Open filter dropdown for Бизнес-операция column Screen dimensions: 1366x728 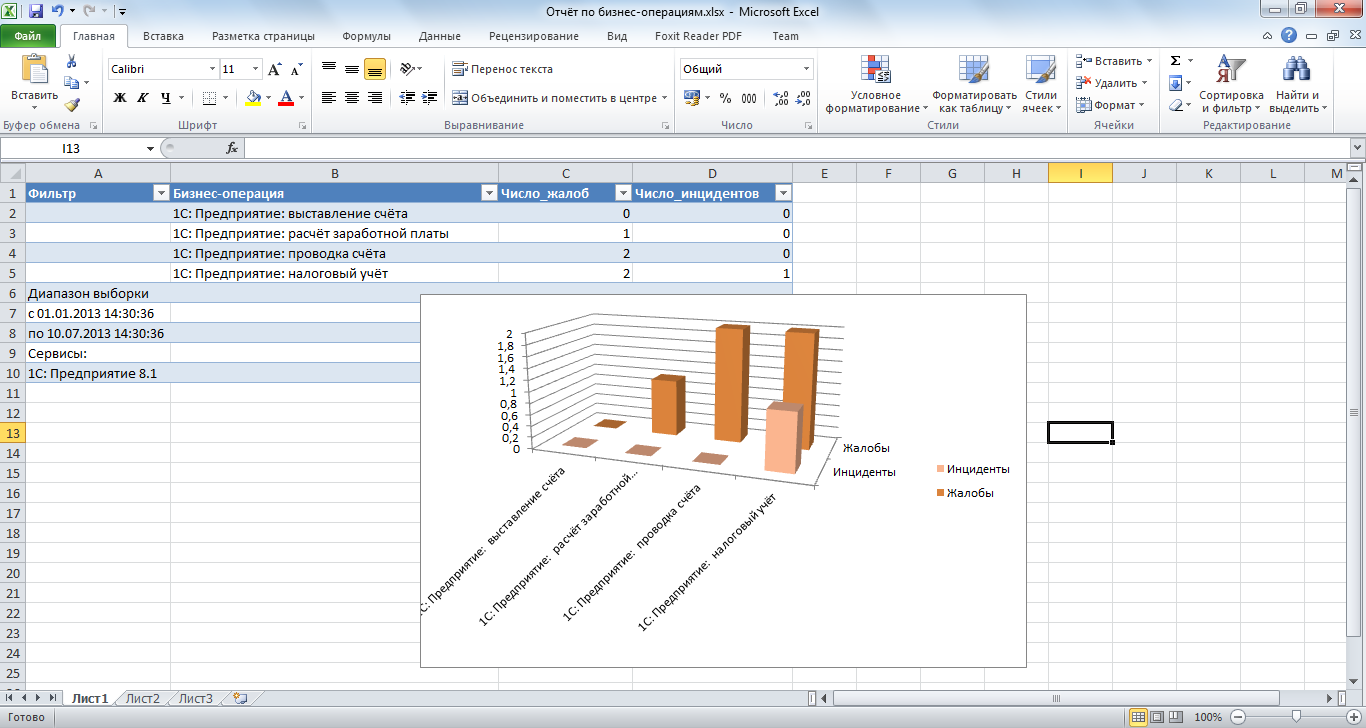(489, 193)
